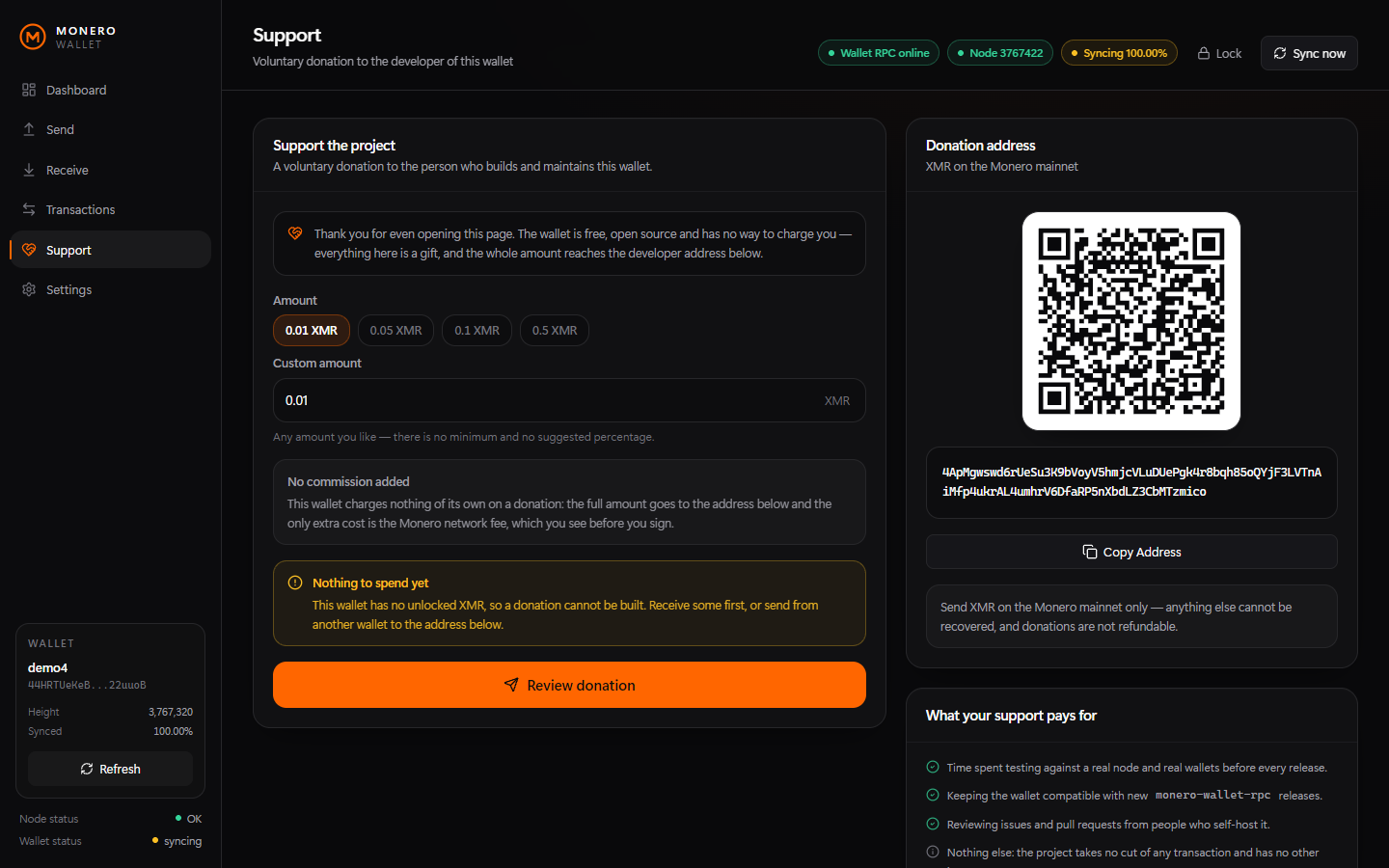Click the donation QR code

[1131, 321]
